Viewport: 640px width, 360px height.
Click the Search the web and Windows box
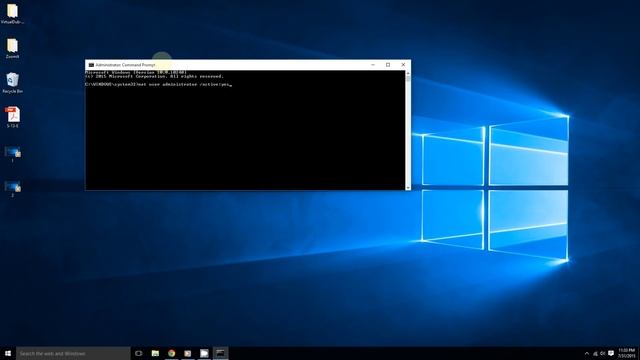point(73,353)
